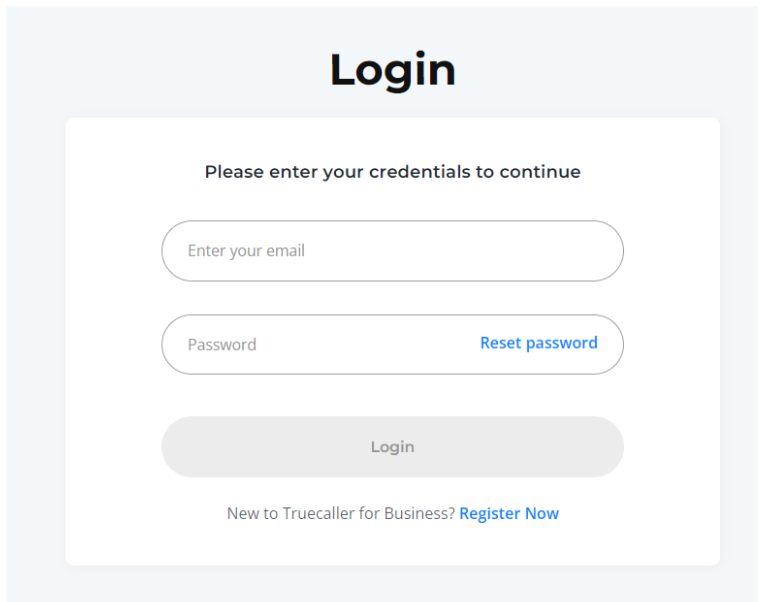This screenshot has width=760, height=602.
Task: Click the blue Register Now text
Action: click(x=509, y=513)
